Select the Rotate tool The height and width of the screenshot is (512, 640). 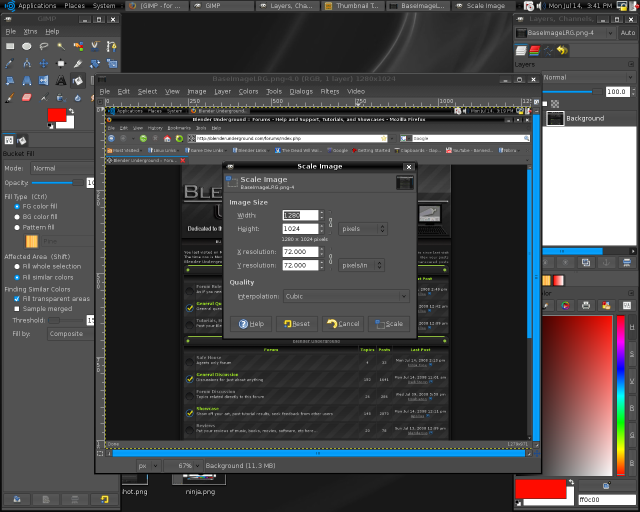(95, 63)
